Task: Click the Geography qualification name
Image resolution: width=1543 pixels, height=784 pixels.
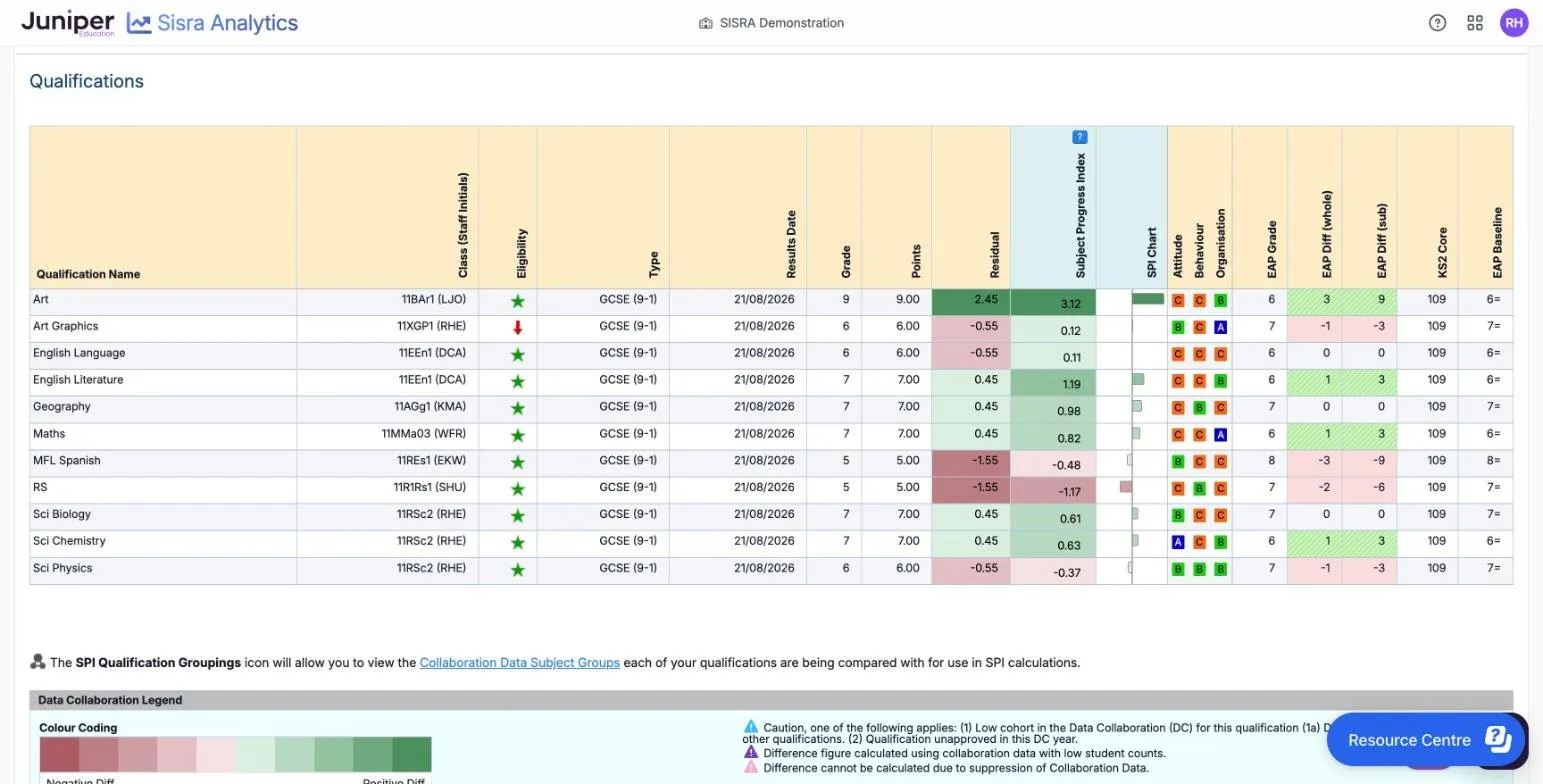Action: point(62,407)
